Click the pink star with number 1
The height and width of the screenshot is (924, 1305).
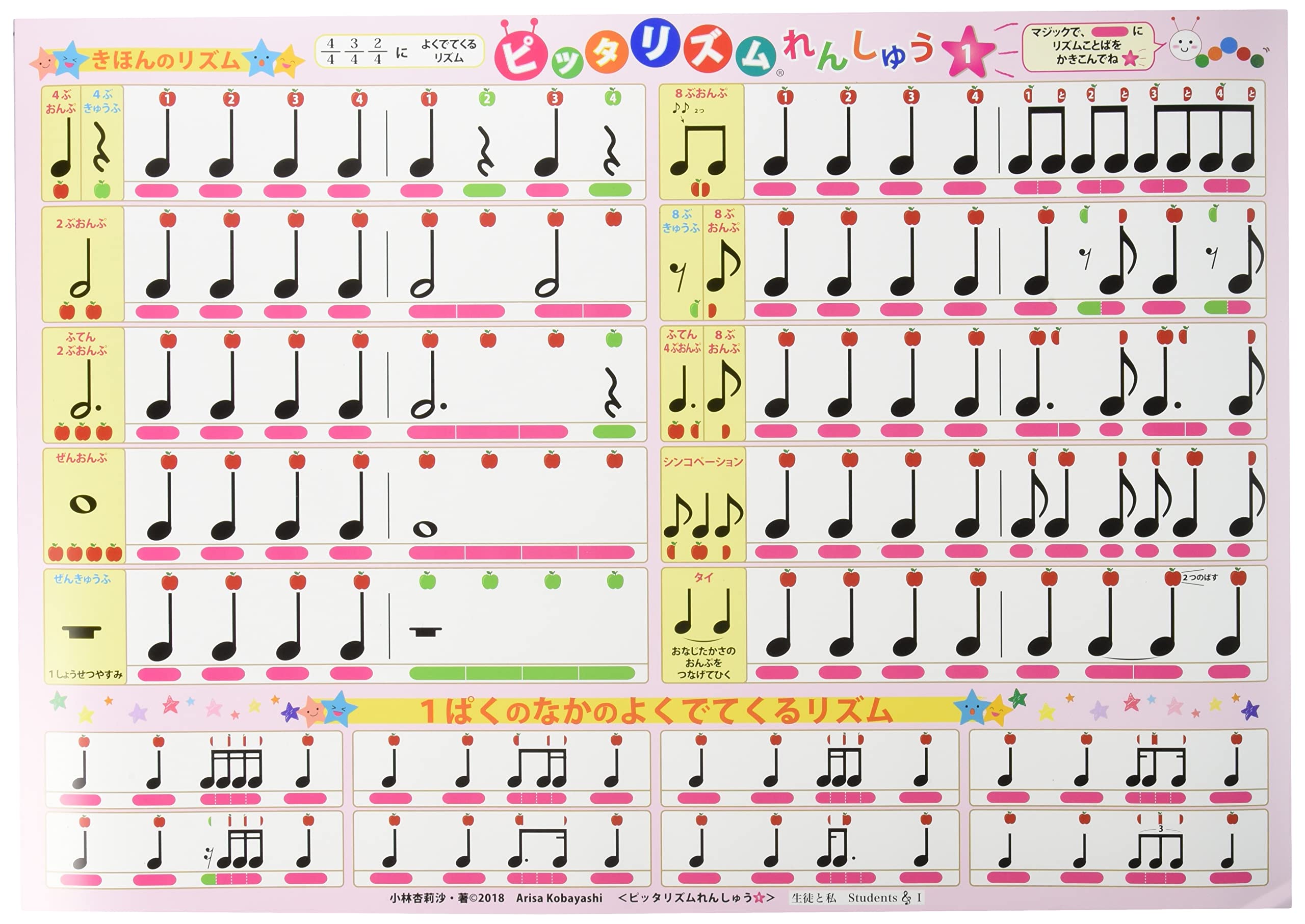point(967,54)
